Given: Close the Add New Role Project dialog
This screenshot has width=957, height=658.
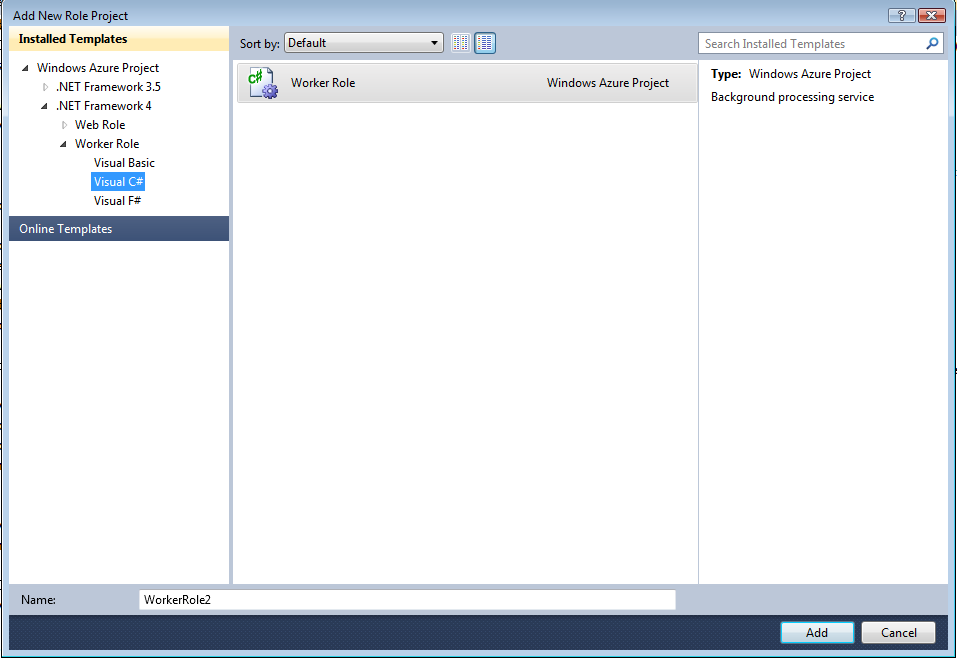Looking at the screenshot, I should coord(931,15).
